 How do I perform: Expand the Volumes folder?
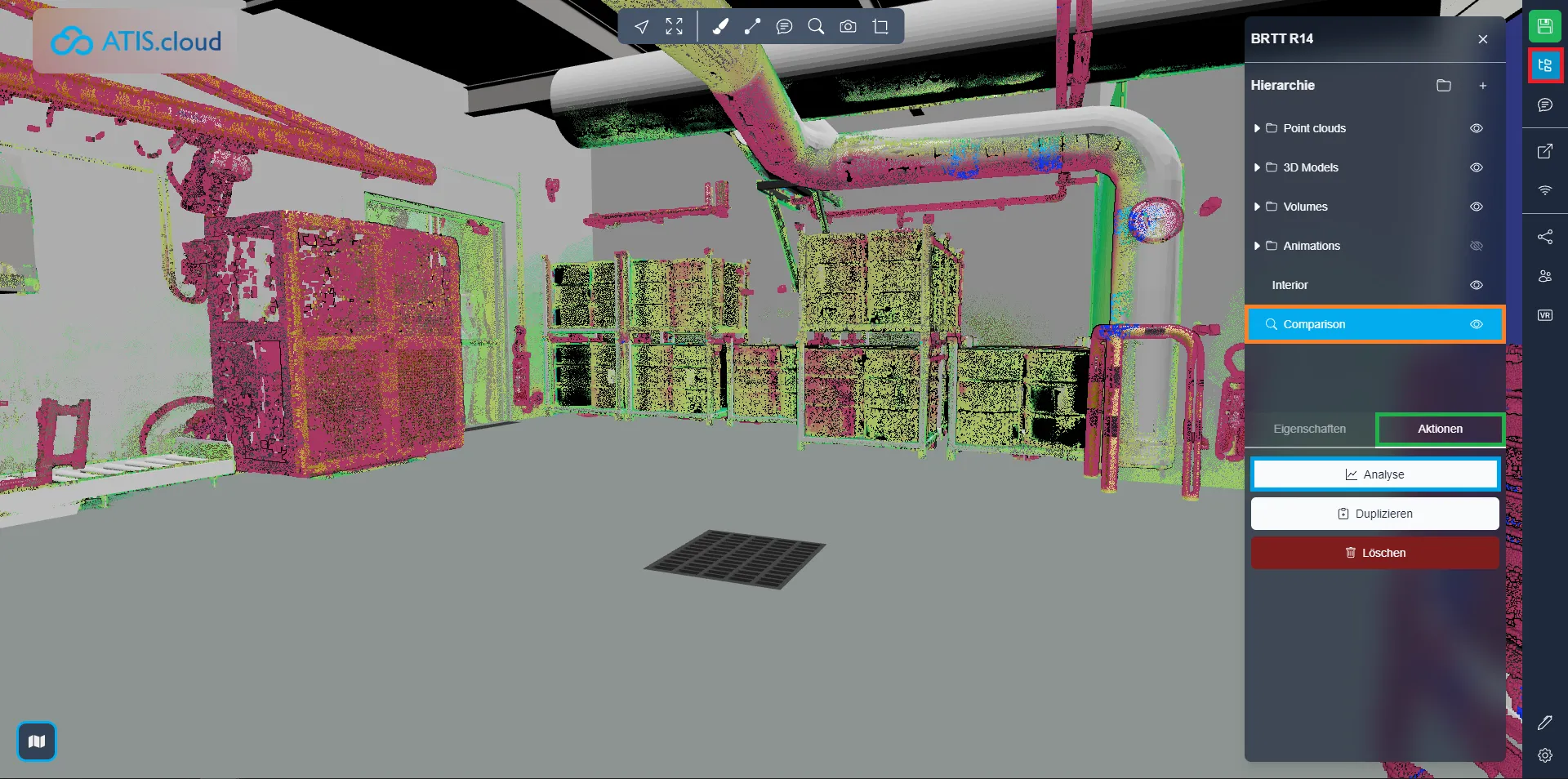coord(1257,207)
